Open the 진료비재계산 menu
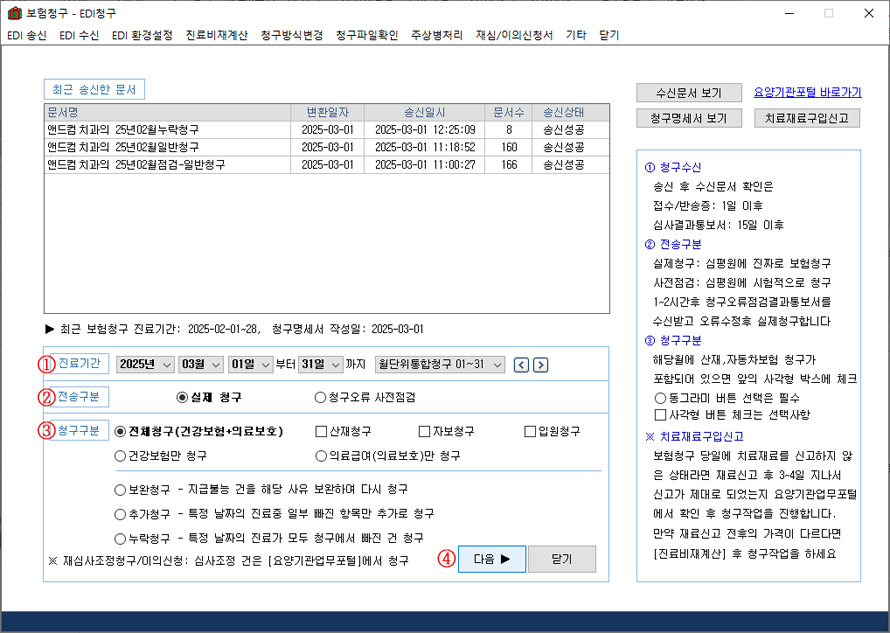 click(x=216, y=35)
